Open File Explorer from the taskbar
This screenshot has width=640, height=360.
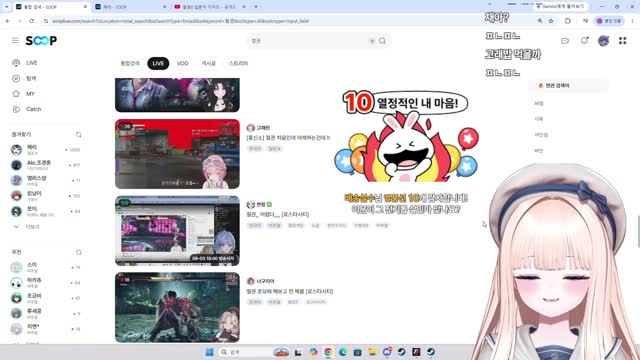[372, 352]
